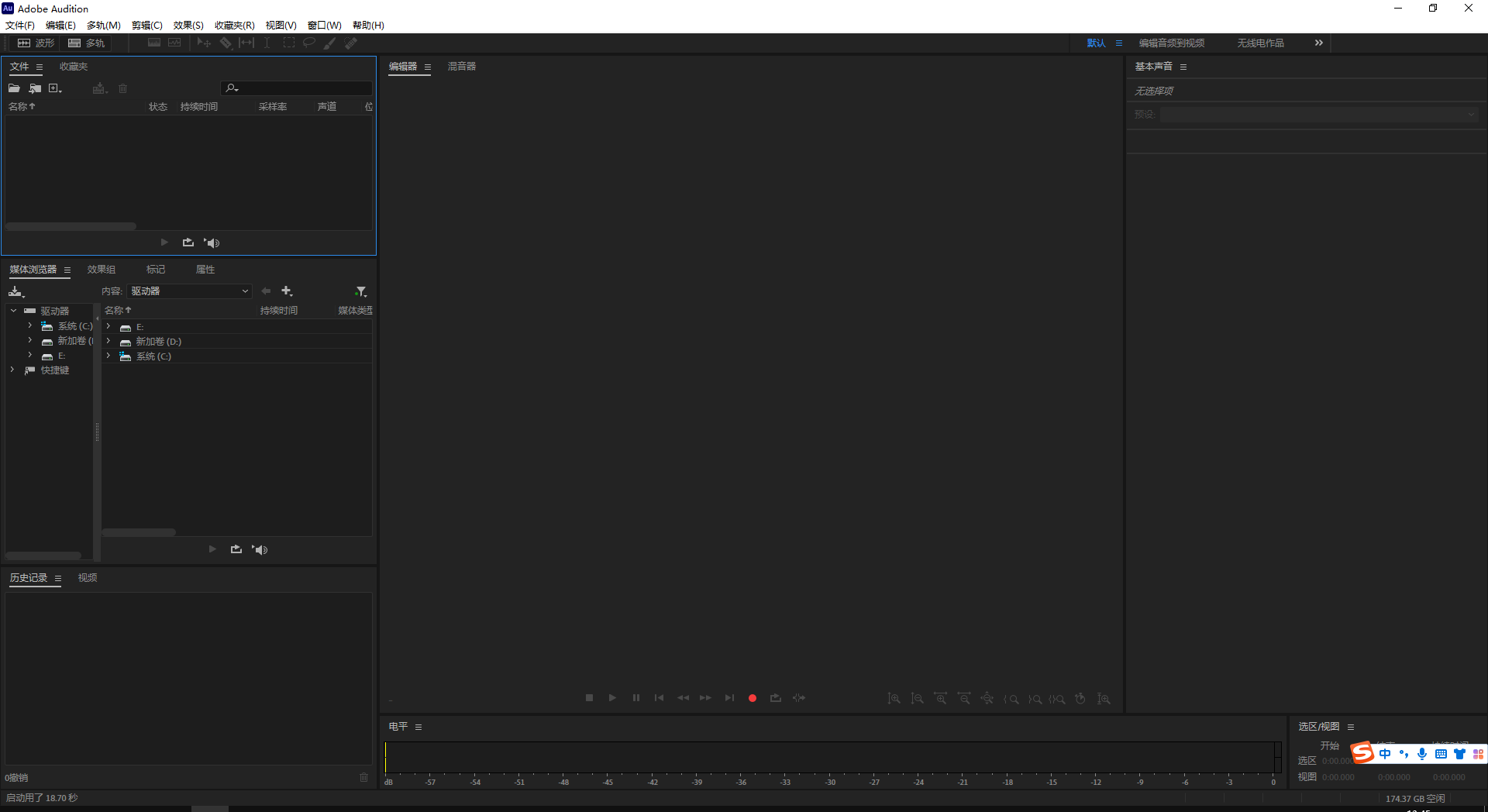This screenshot has width=1488, height=812.
Task: Click the search field in the Files panel
Action: click(295, 88)
